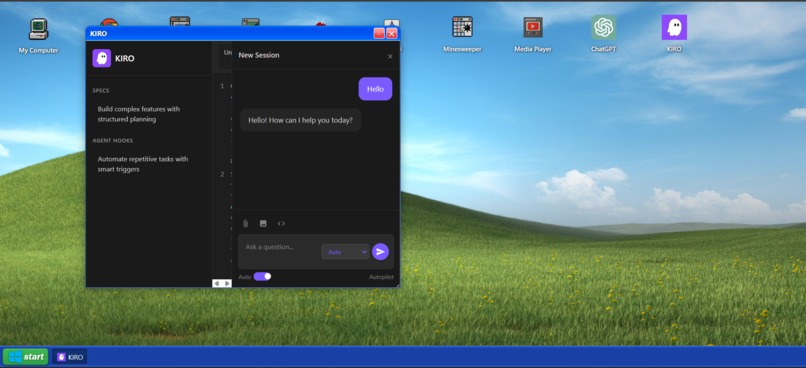Viewport: 806px width, 368px height.
Task: Open the Auto model dropdown
Action: (x=345, y=252)
